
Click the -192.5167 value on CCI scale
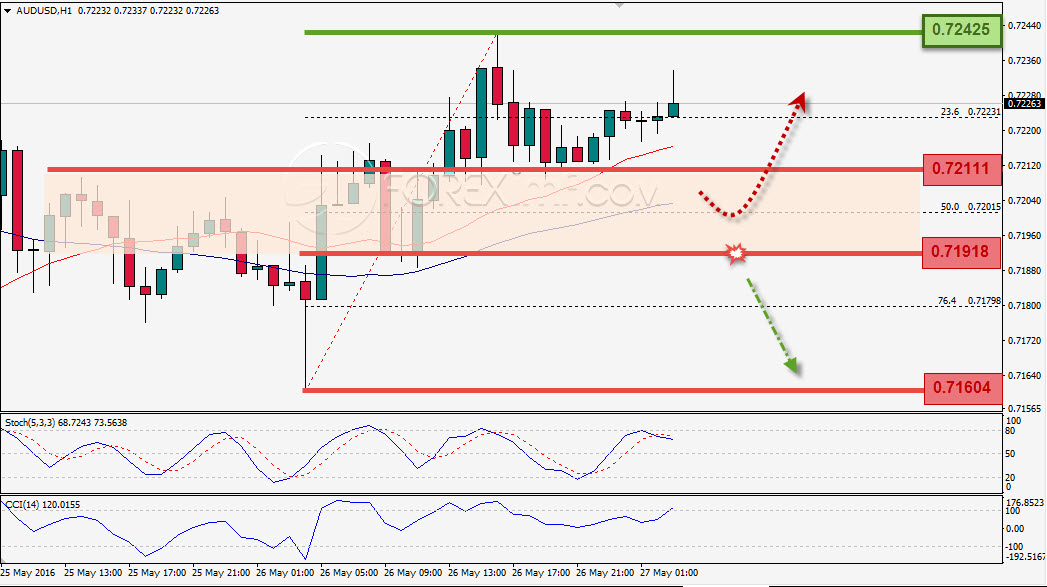[x=1026, y=556]
